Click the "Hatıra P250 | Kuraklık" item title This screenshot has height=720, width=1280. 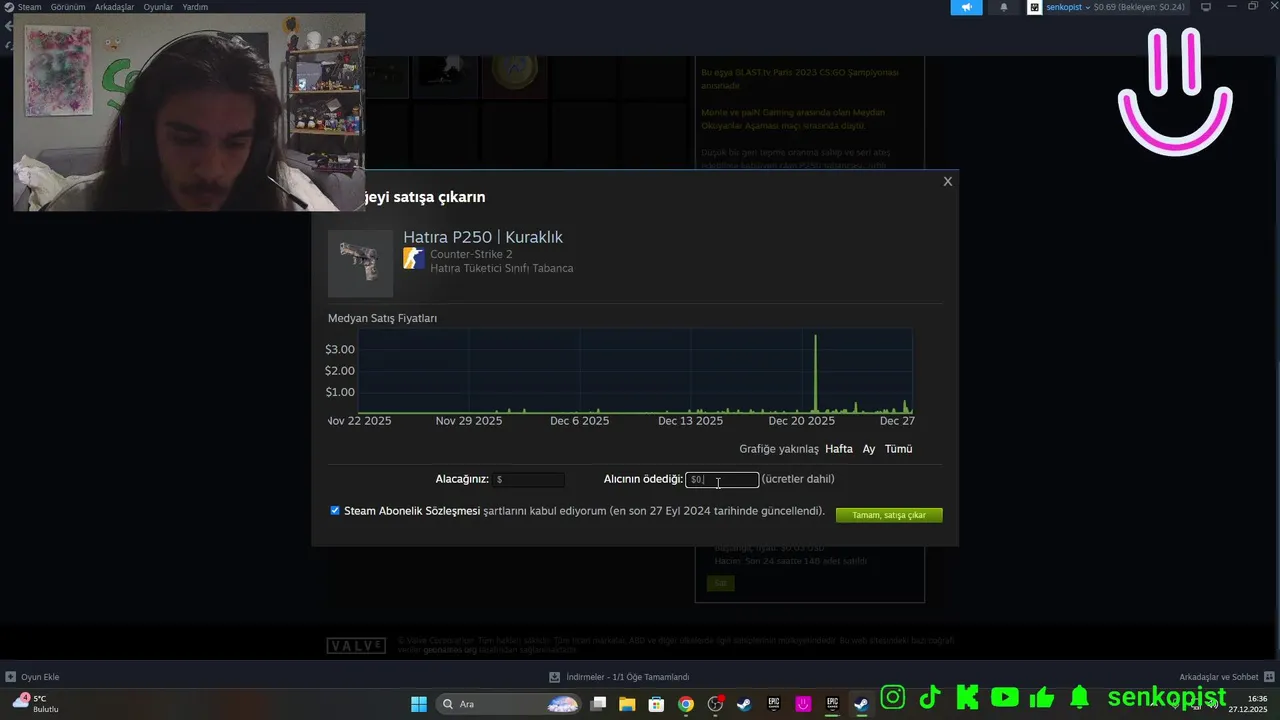(x=483, y=237)
